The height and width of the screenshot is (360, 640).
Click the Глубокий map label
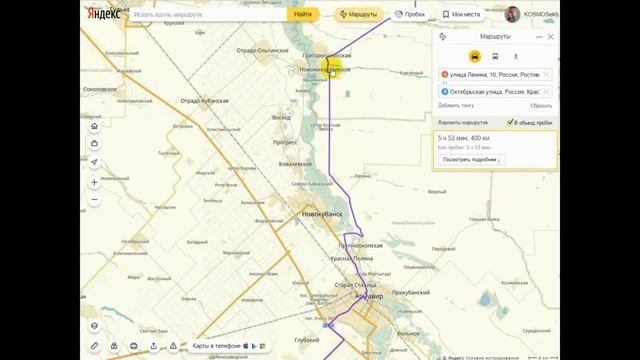pyautogui.click(x=307, y=340)
